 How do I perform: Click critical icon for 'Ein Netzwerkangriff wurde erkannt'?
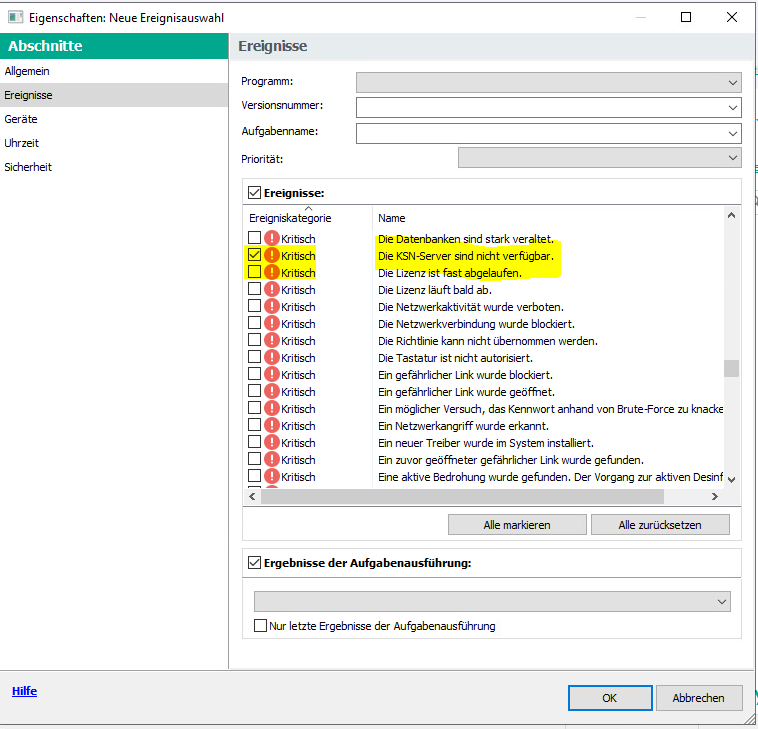272,425
